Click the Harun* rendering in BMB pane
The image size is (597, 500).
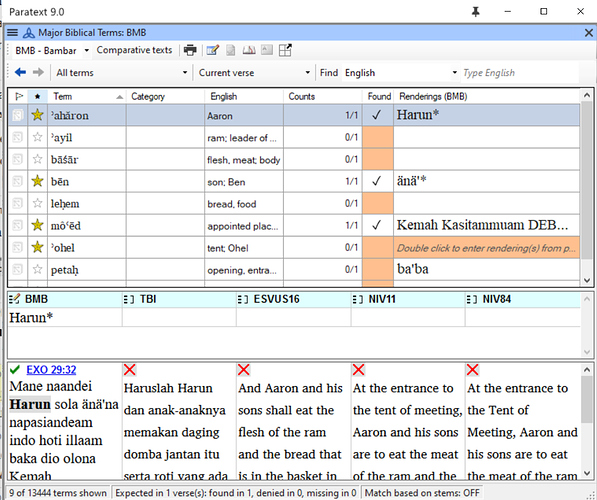click(31, 317)
